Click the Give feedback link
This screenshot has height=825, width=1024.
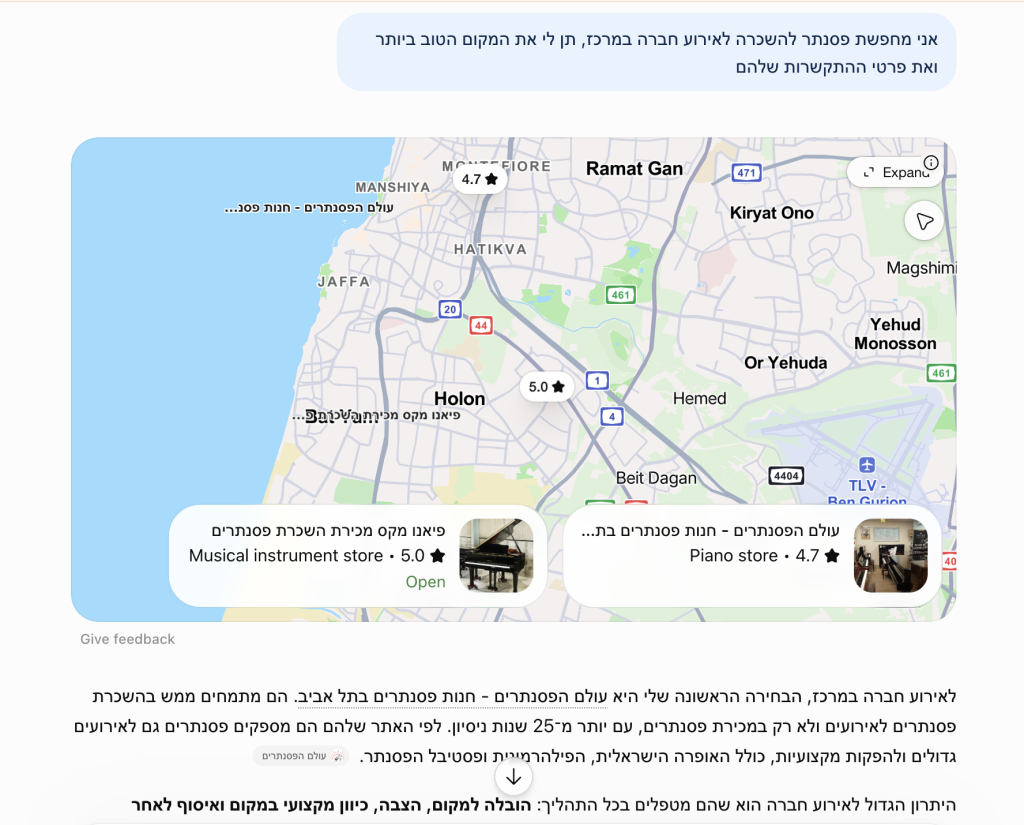(127, 639)
